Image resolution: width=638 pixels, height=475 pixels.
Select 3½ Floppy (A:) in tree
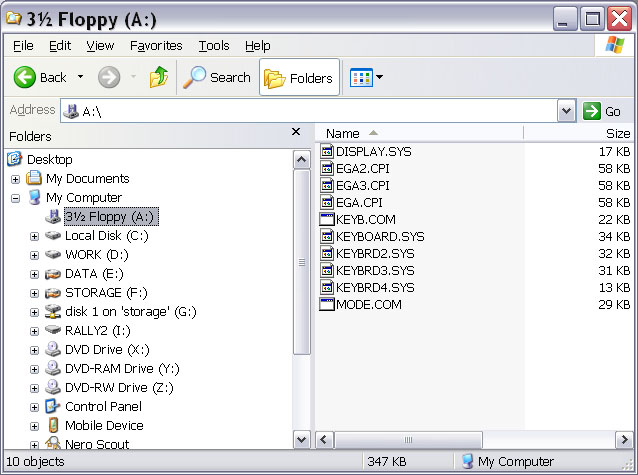tap(111, 217)
